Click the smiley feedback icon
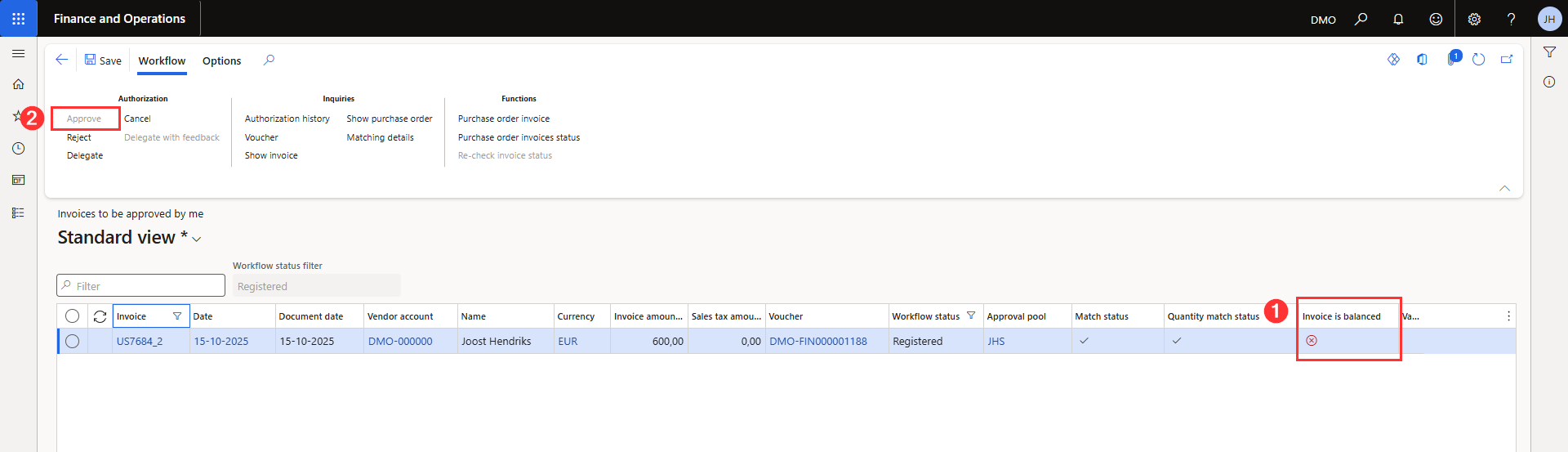This screenshot has width=1568, height=452. 1436,19
